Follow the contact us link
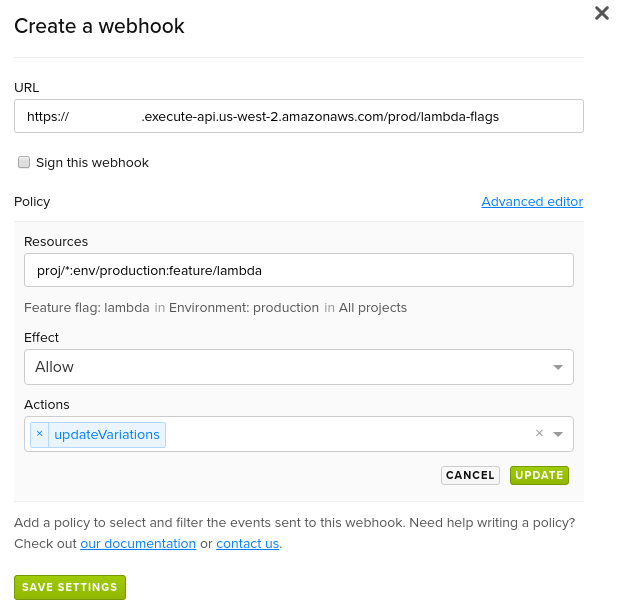The image size is (618, 615). pyautogui.click(x=247, y=544)
